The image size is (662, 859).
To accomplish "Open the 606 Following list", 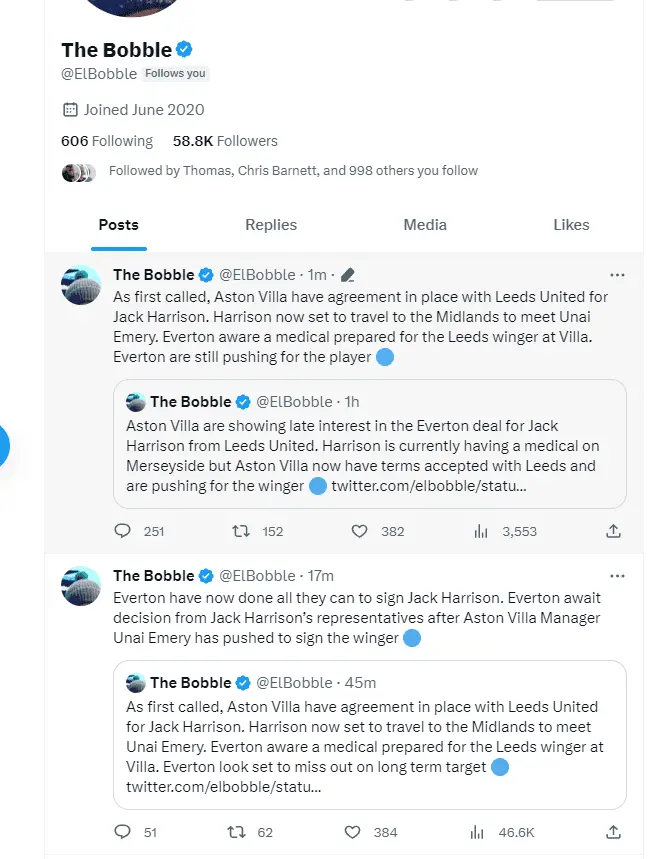I will 107,141.
